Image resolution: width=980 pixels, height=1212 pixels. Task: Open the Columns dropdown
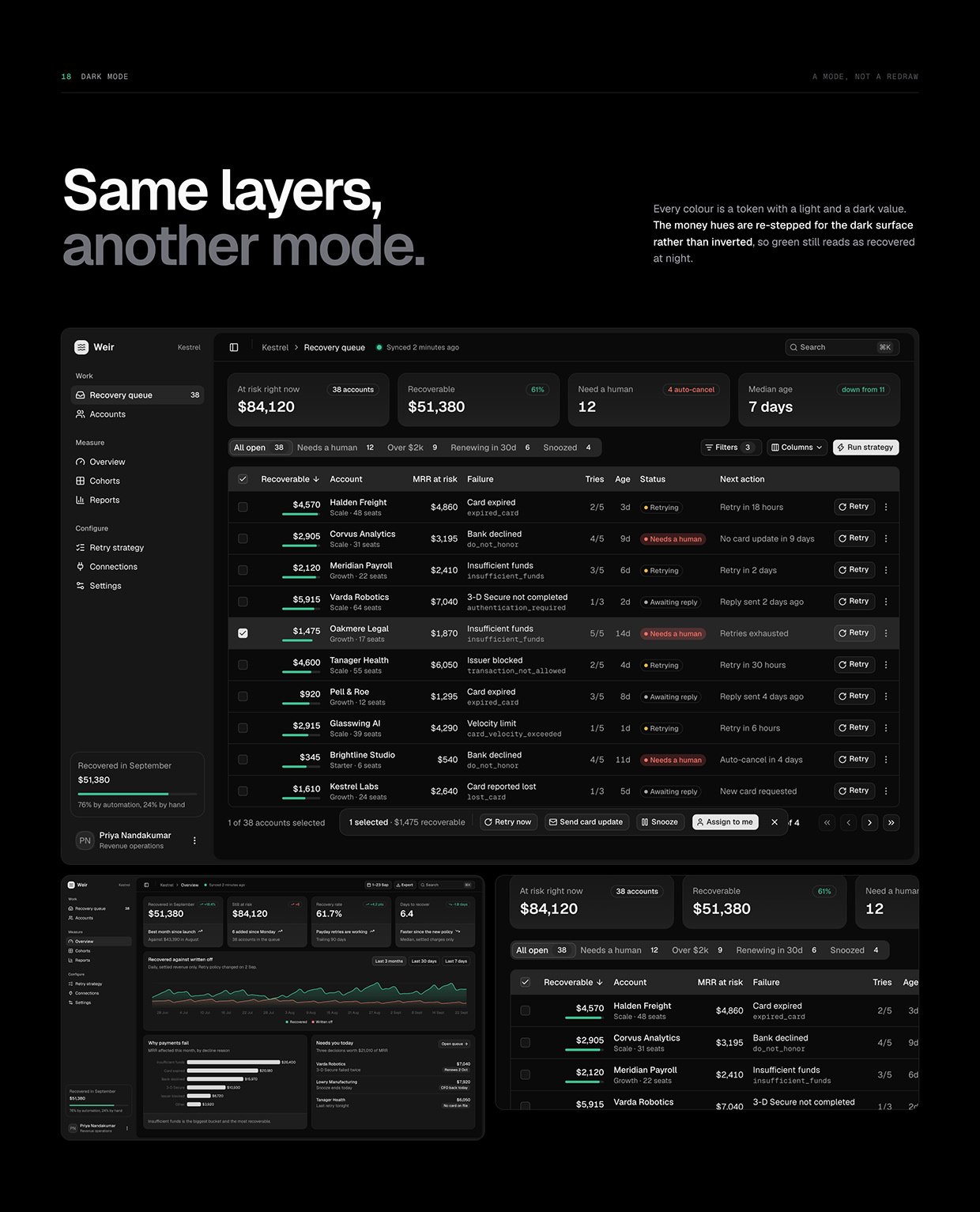point(797,447)
